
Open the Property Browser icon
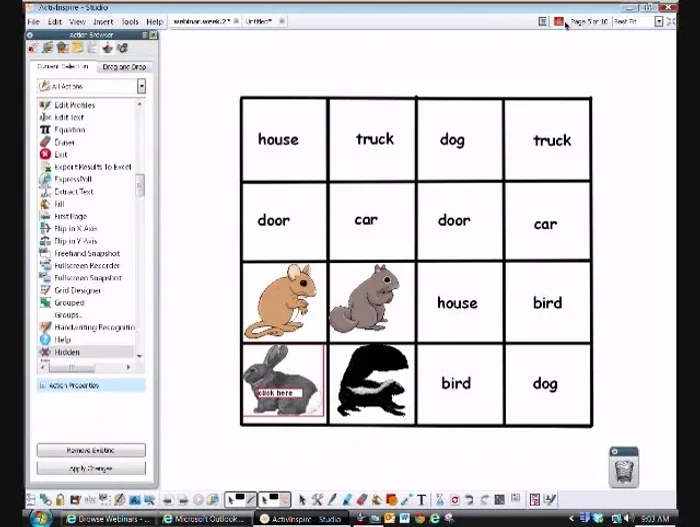pos(92,48)
